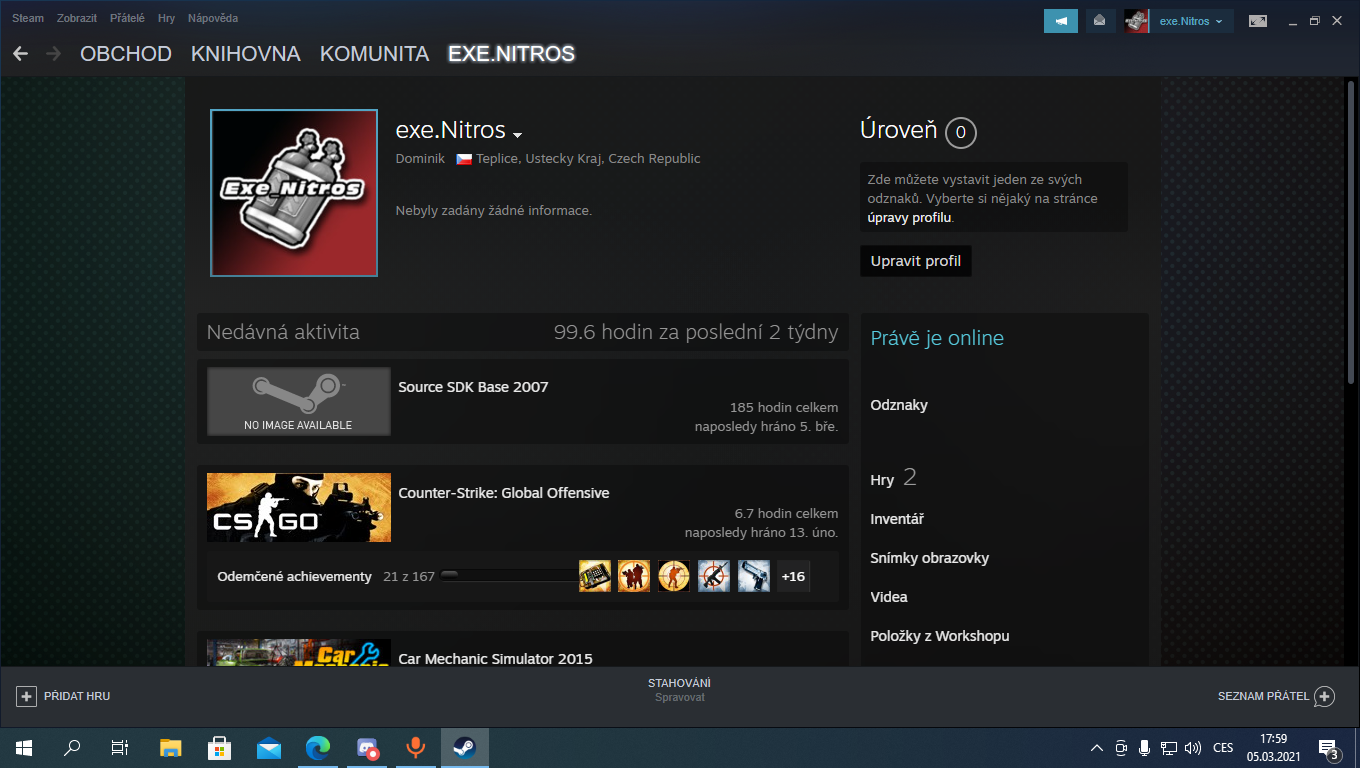Open Windows taskbar search
This screenshot has width=1360, height=768.
pos(72,748)
